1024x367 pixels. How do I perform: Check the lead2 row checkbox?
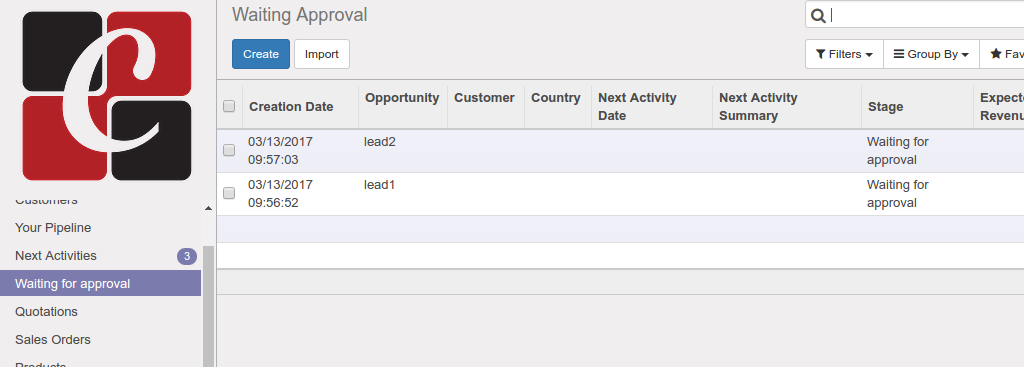coord(229,150)
